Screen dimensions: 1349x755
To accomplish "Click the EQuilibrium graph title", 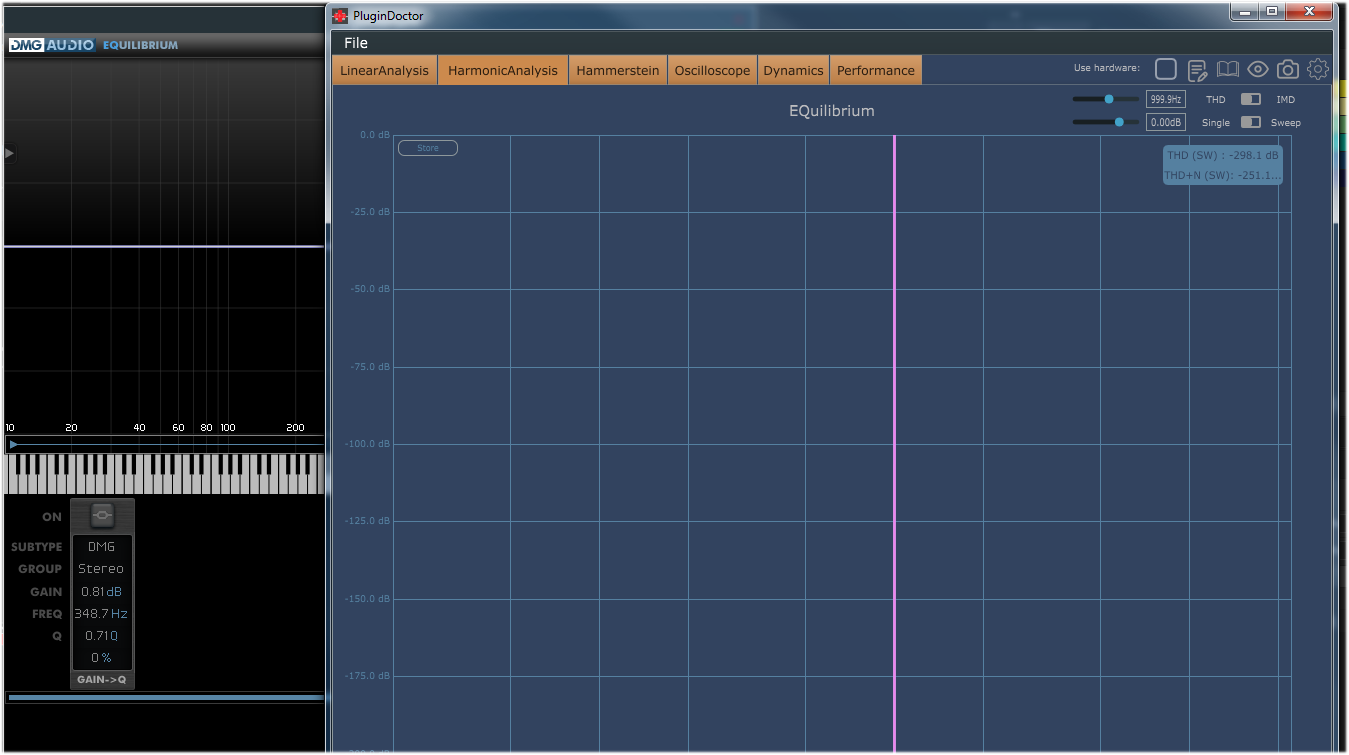I will (x=831, y=111).
